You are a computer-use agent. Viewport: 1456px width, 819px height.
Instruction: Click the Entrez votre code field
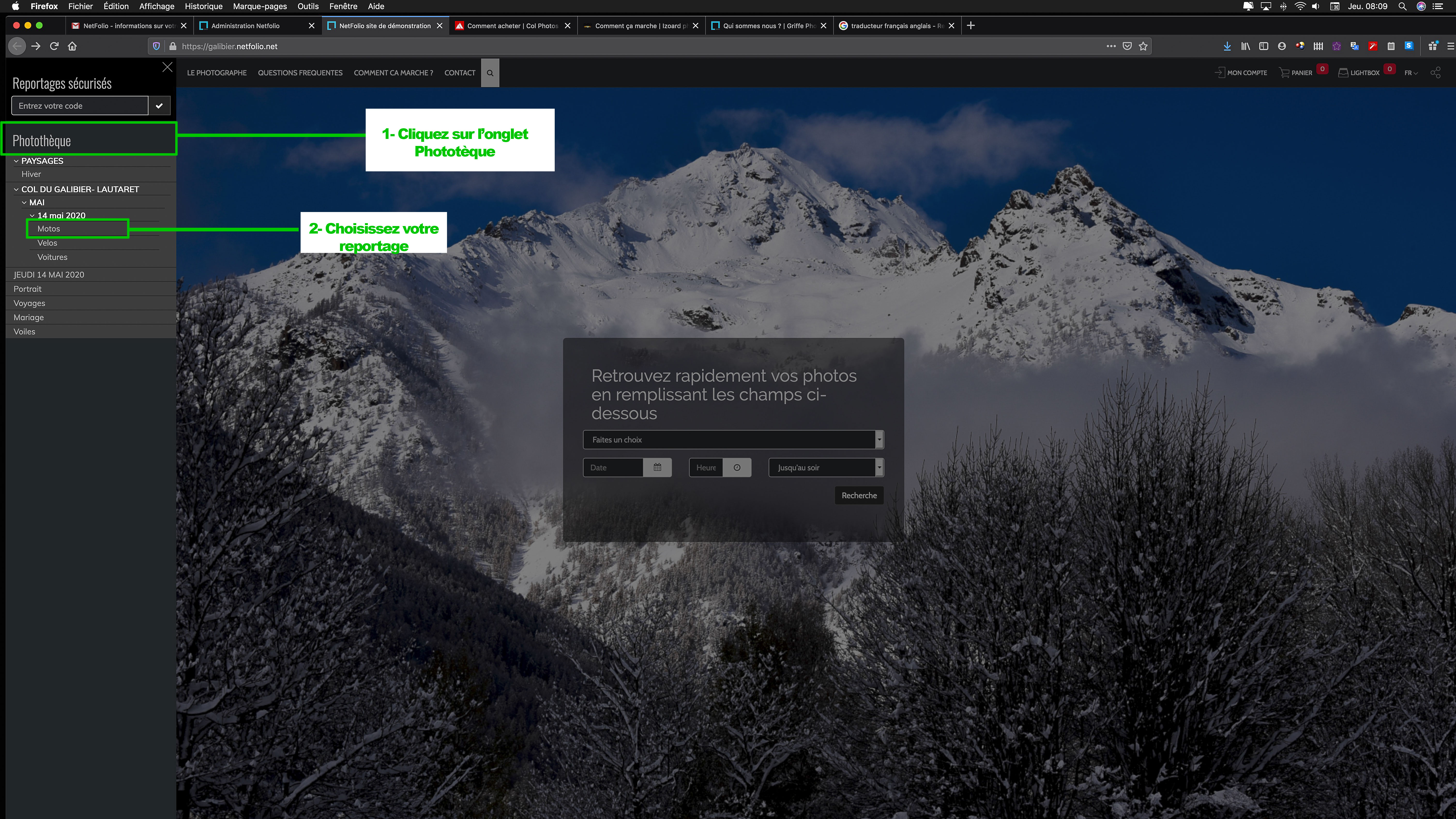click(80, 106)
